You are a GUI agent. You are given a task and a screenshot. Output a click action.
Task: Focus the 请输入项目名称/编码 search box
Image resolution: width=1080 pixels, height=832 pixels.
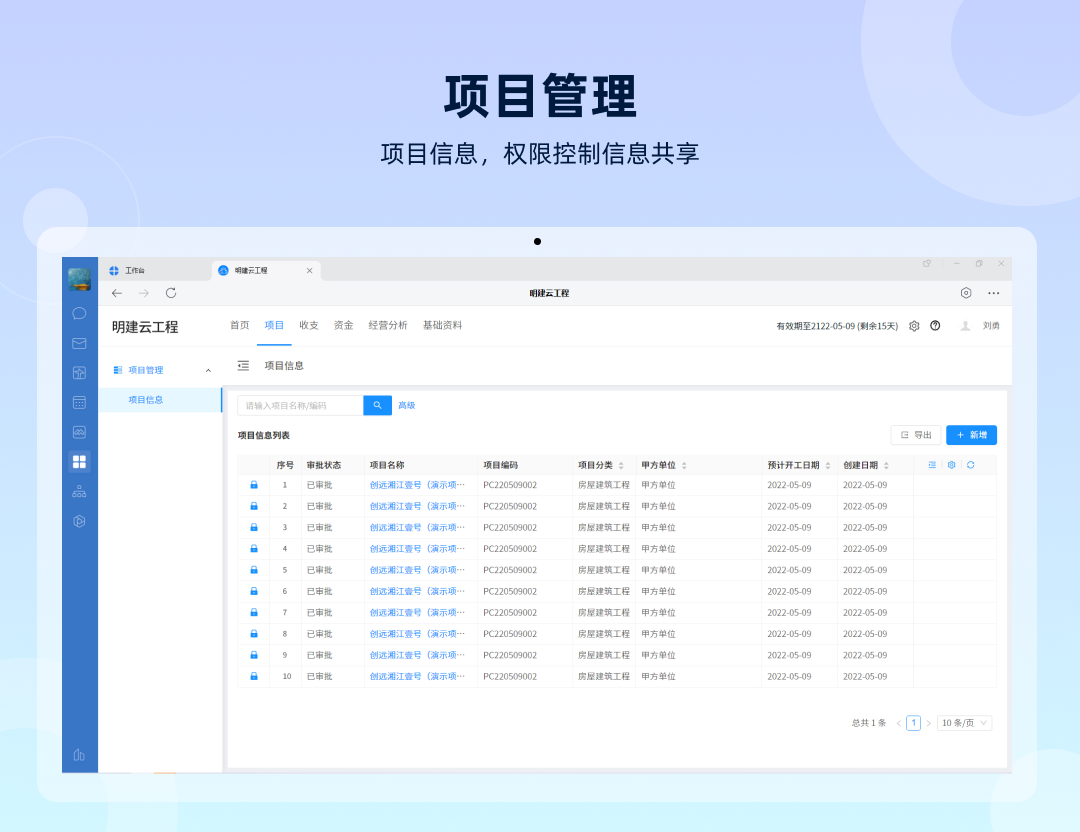300,406
